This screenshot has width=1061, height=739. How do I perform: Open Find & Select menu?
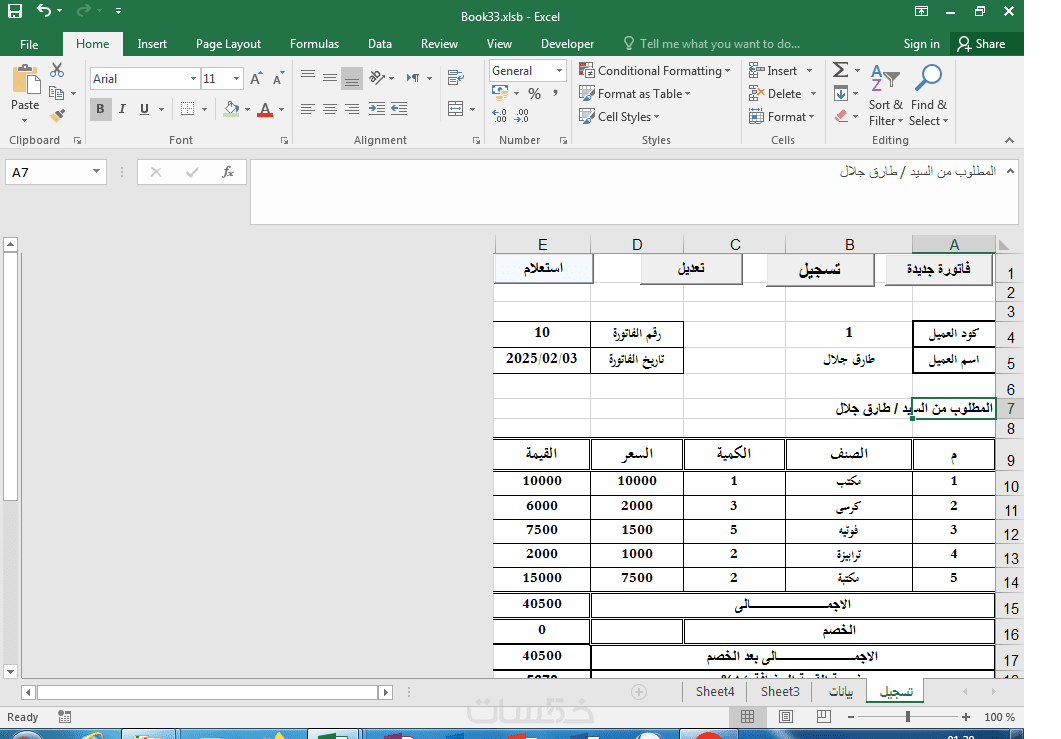pos(928,95)
